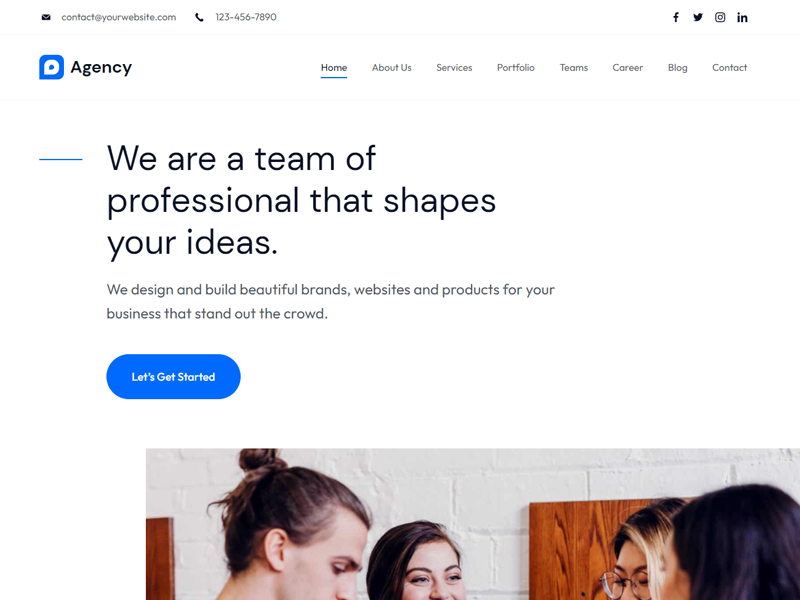Viewport: 800px width, 600px height.
Task: Click the blue Agency logo icon
Action: coord(52,67)
